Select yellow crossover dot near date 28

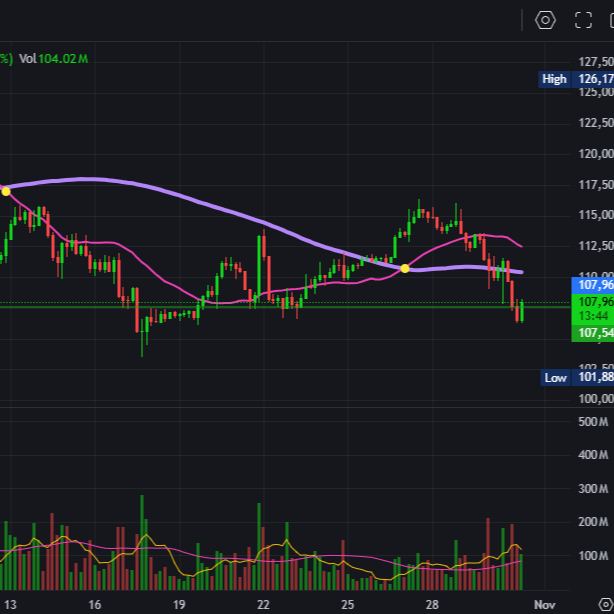pyautogui.click(x=405, y=269)
